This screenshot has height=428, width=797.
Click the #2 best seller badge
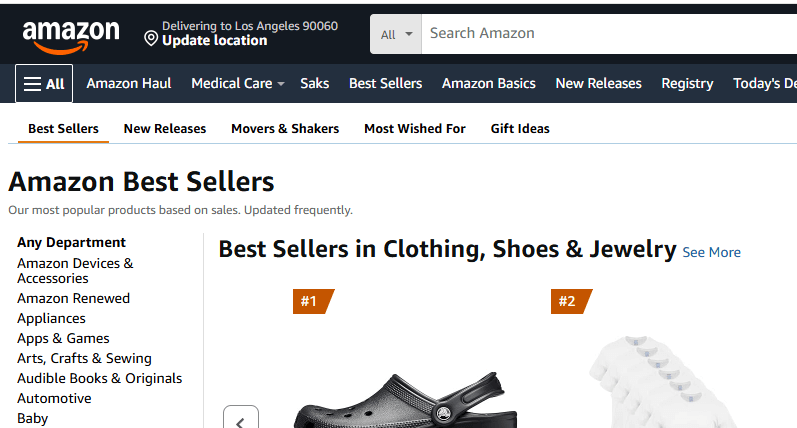(571, 301)
